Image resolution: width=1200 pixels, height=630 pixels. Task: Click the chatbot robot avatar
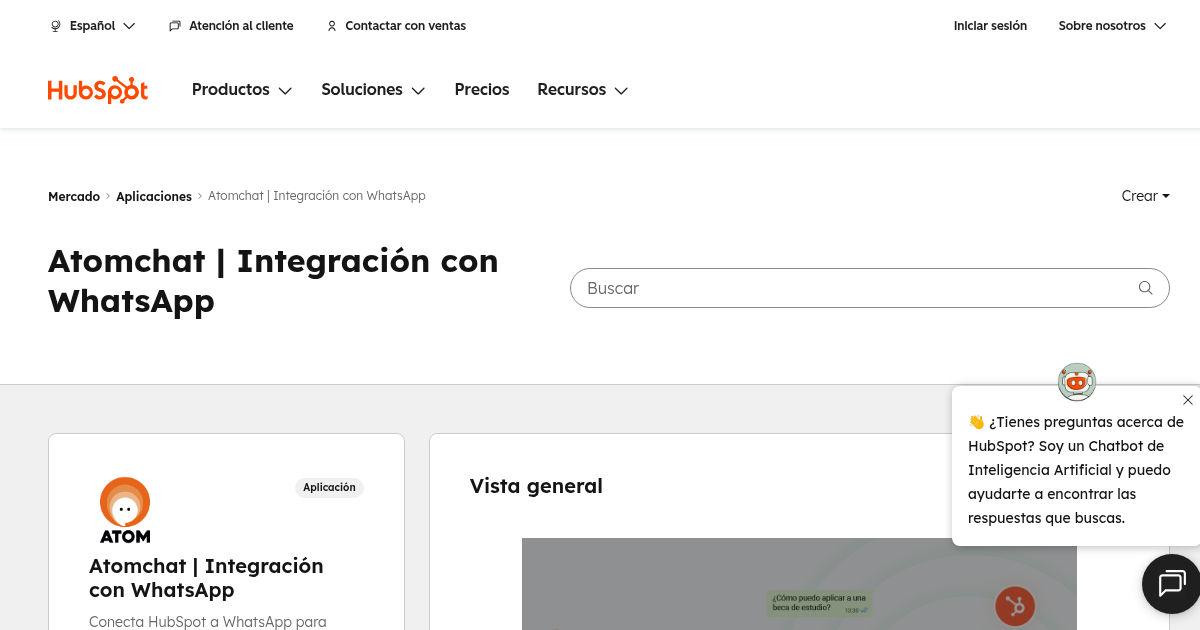click(1077, 381)
